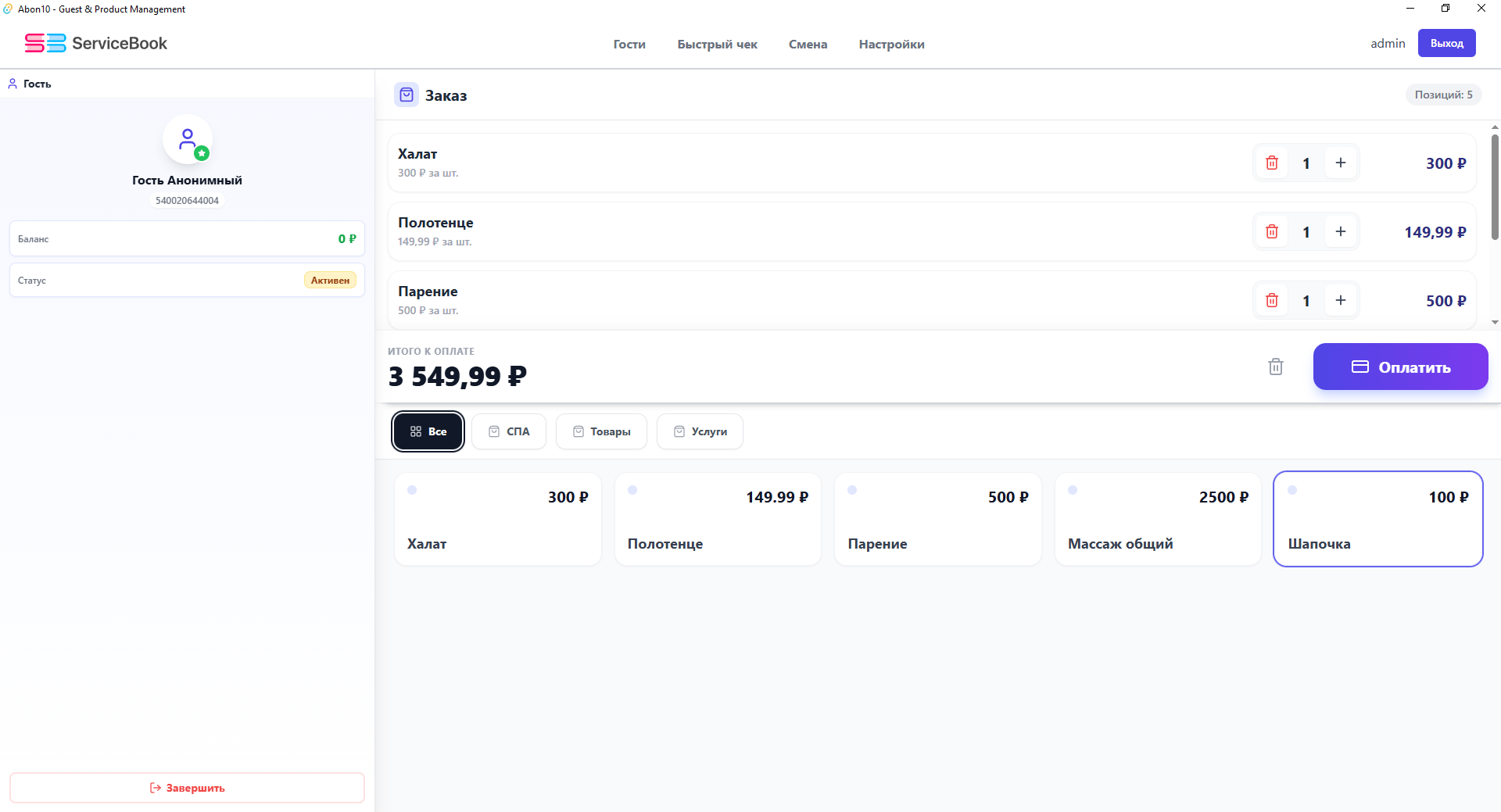Open the Настройки menu

[892, 45]
